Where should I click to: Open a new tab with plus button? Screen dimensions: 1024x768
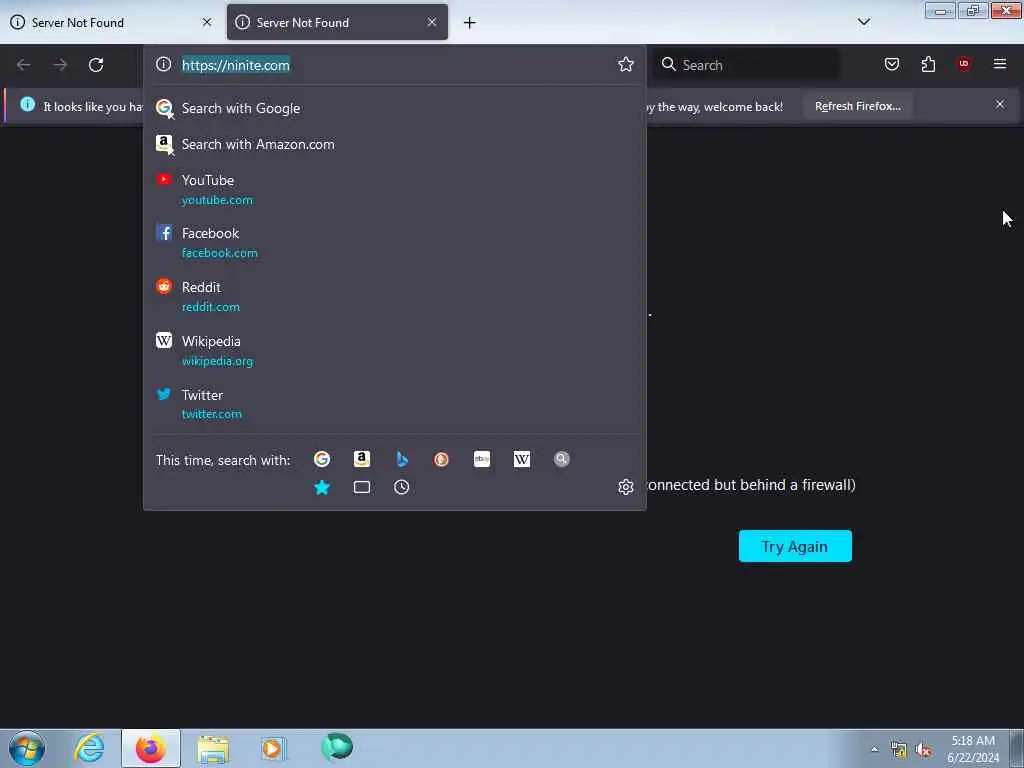point(470,23)
